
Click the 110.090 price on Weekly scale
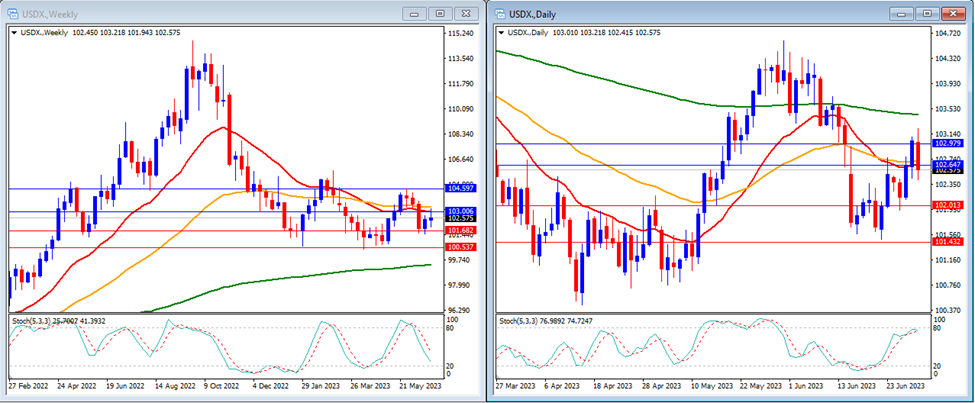[x=461, y=109]
